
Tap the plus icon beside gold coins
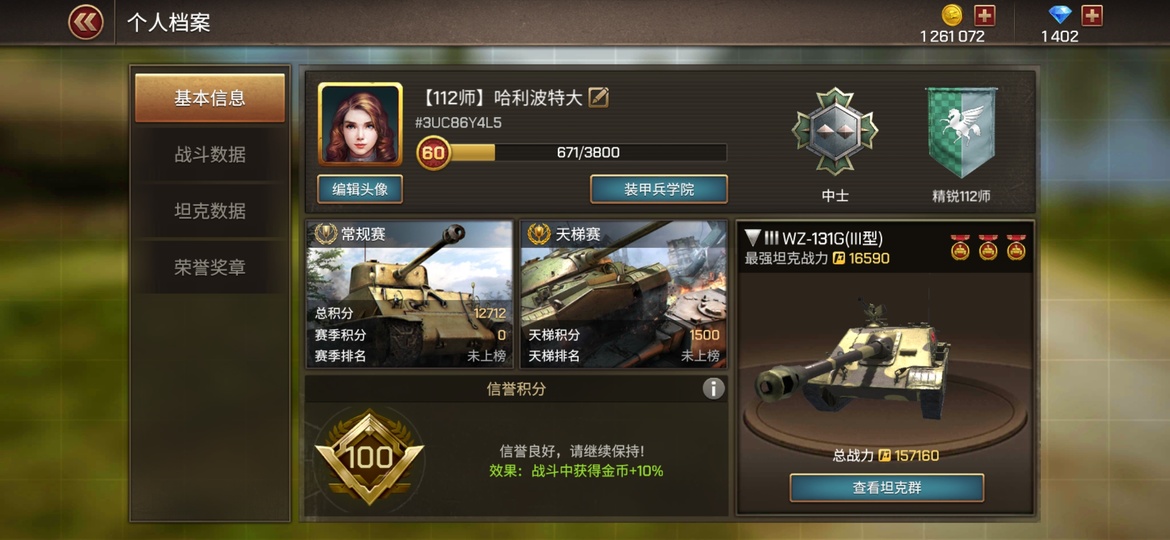[984, 15]
